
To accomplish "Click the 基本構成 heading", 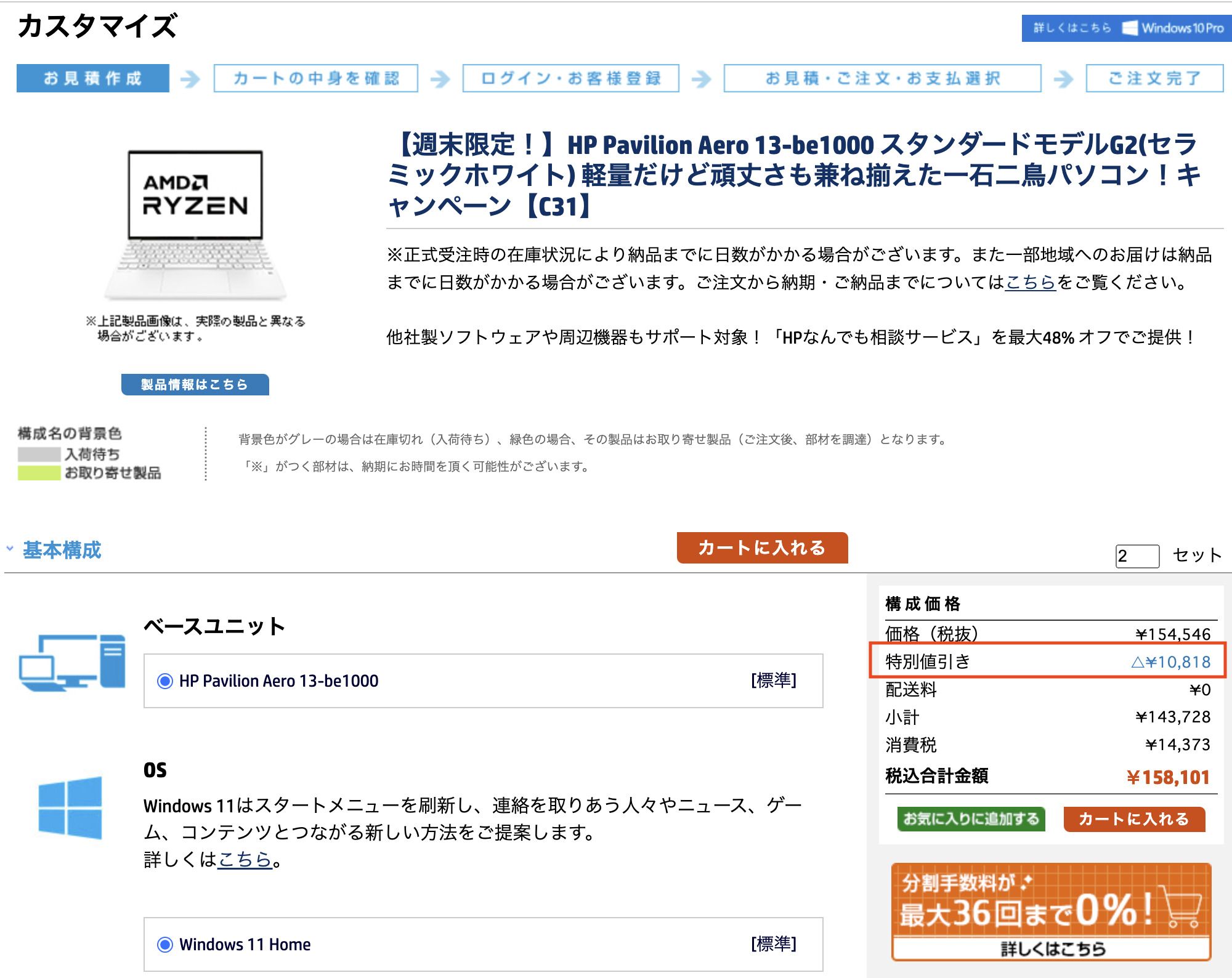I will pos(62,549).
